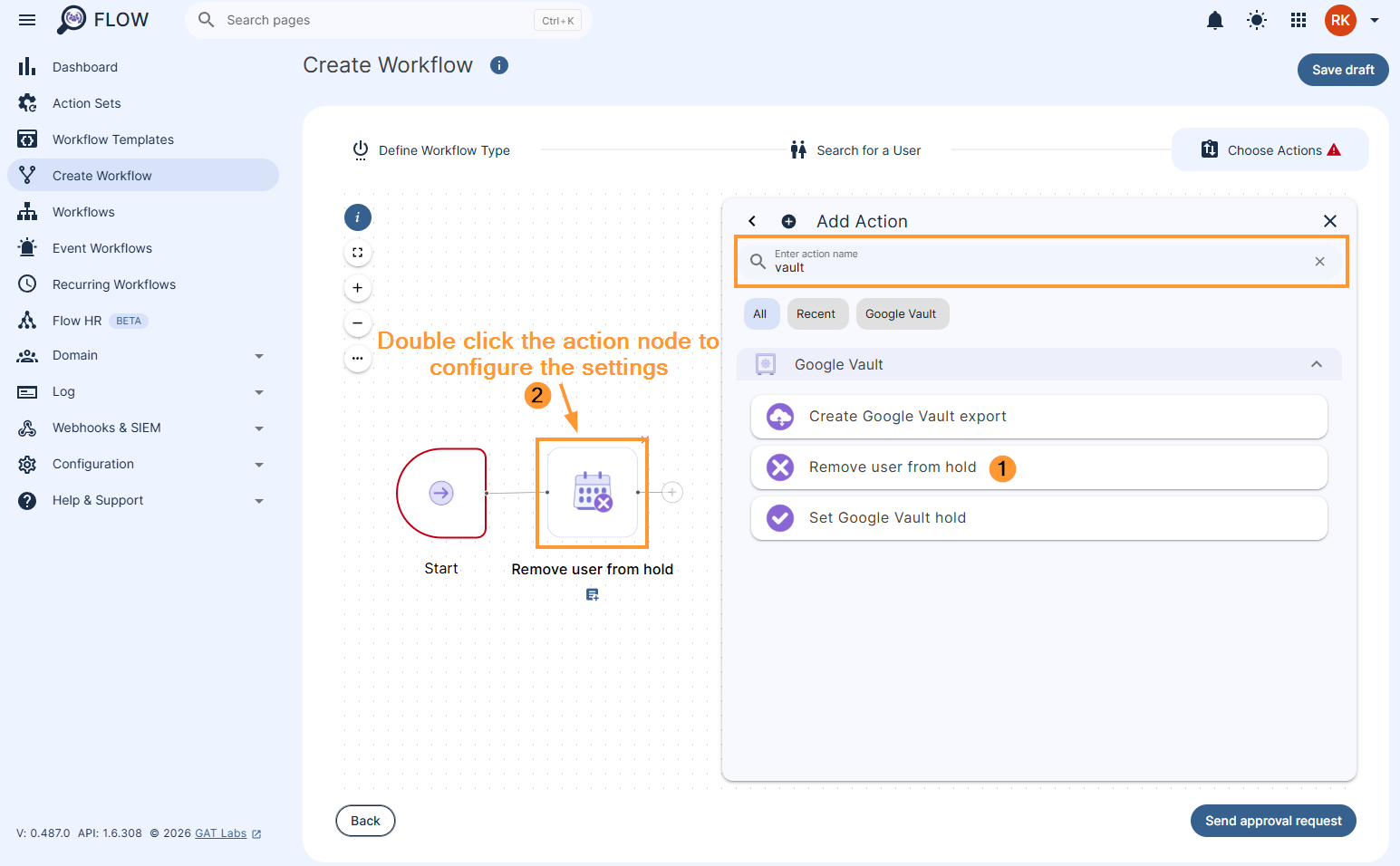Choose Set Google Vault hold action
1400x866 pixels.
pos(1039,518)
